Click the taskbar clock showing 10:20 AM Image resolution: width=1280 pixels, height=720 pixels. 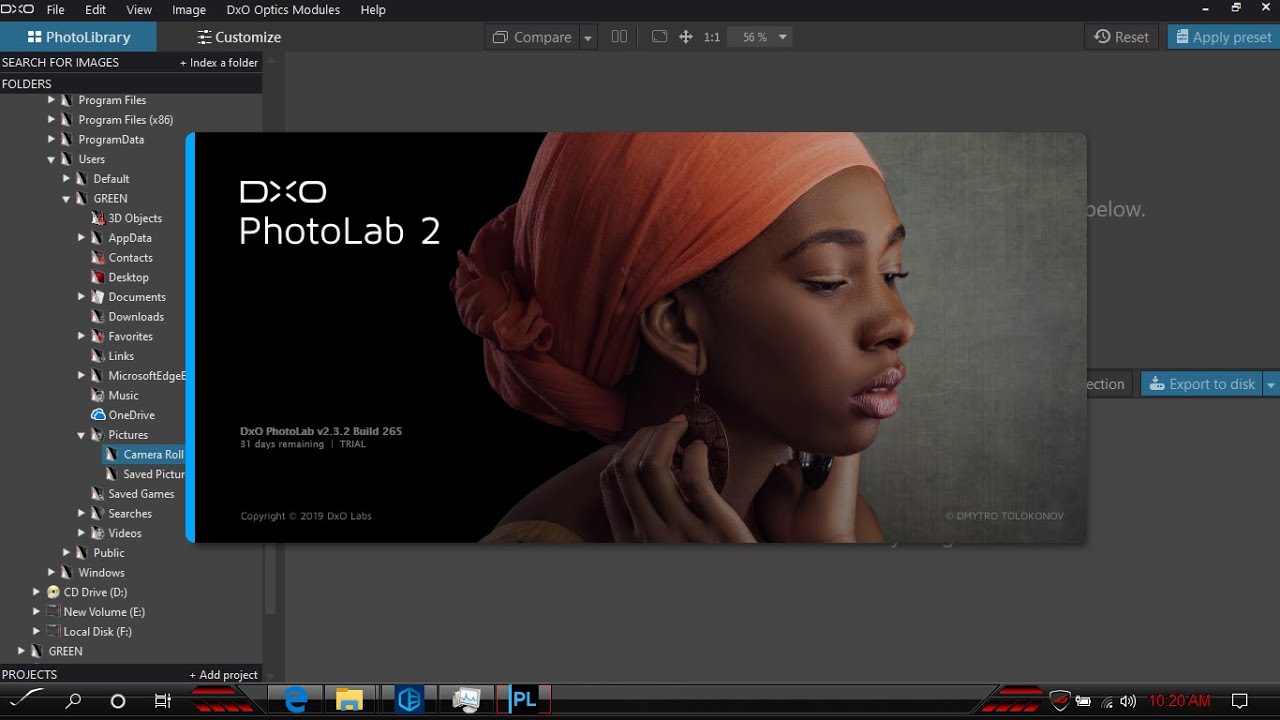(1179, 701)
